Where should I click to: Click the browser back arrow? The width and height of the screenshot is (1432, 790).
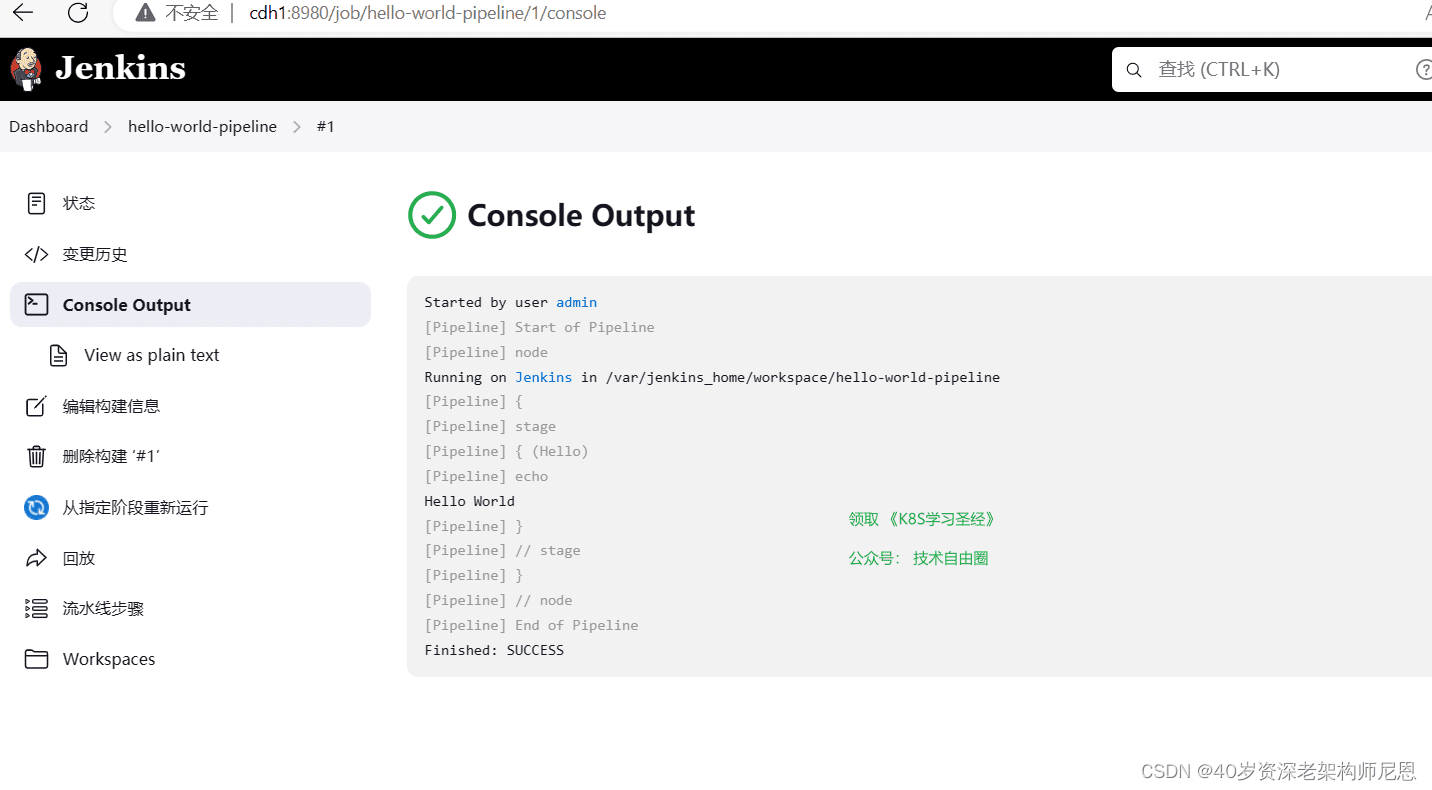coord(22,13)
